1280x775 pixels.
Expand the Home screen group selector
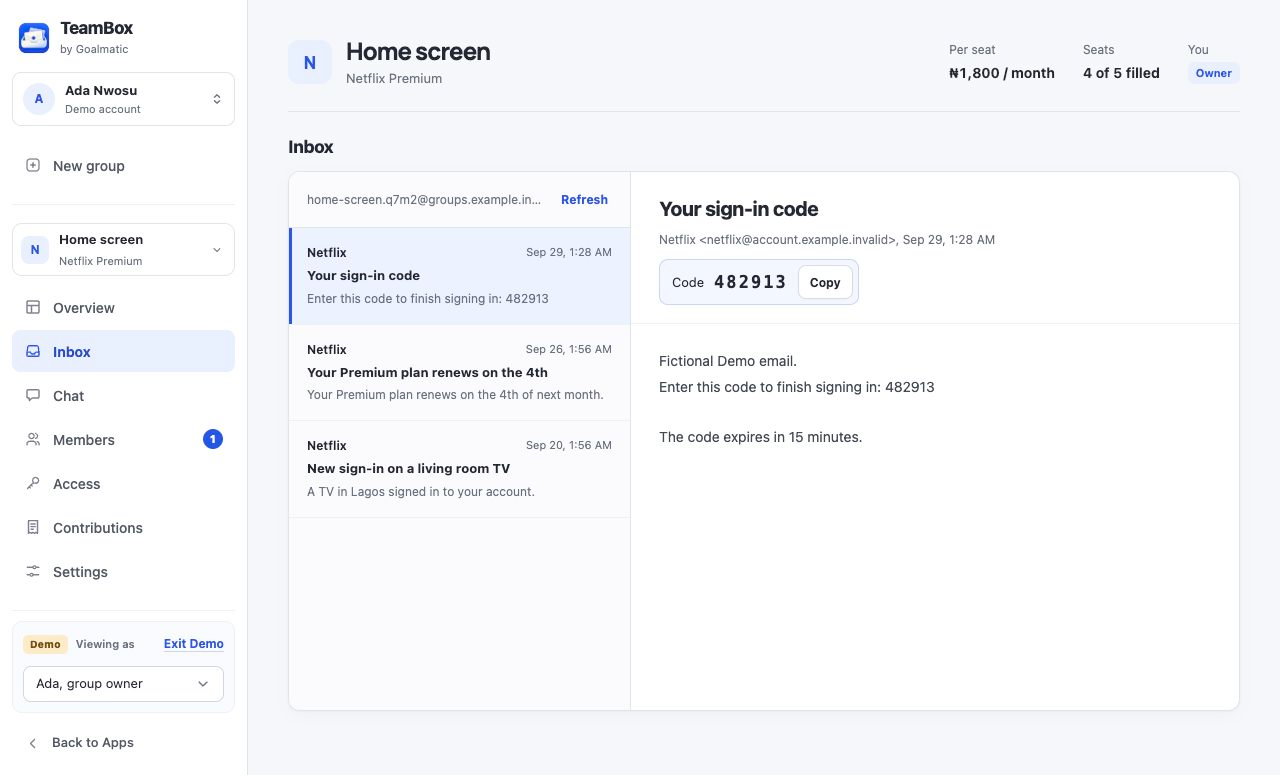tap(123, 249)
